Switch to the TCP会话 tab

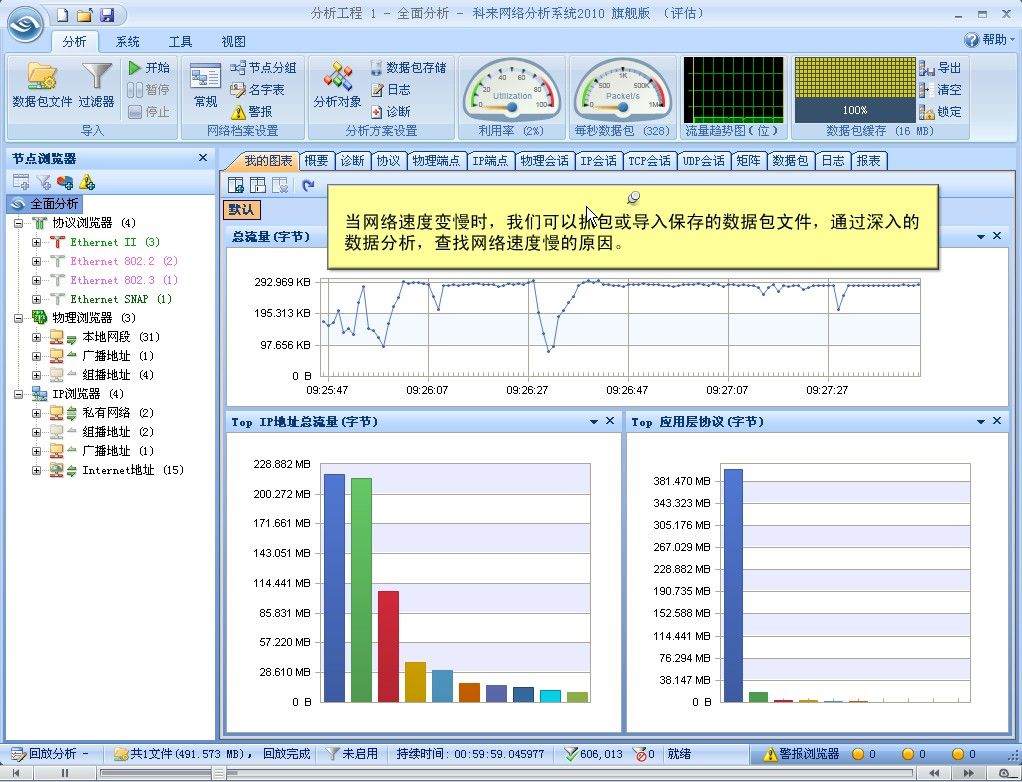[649, 159]
